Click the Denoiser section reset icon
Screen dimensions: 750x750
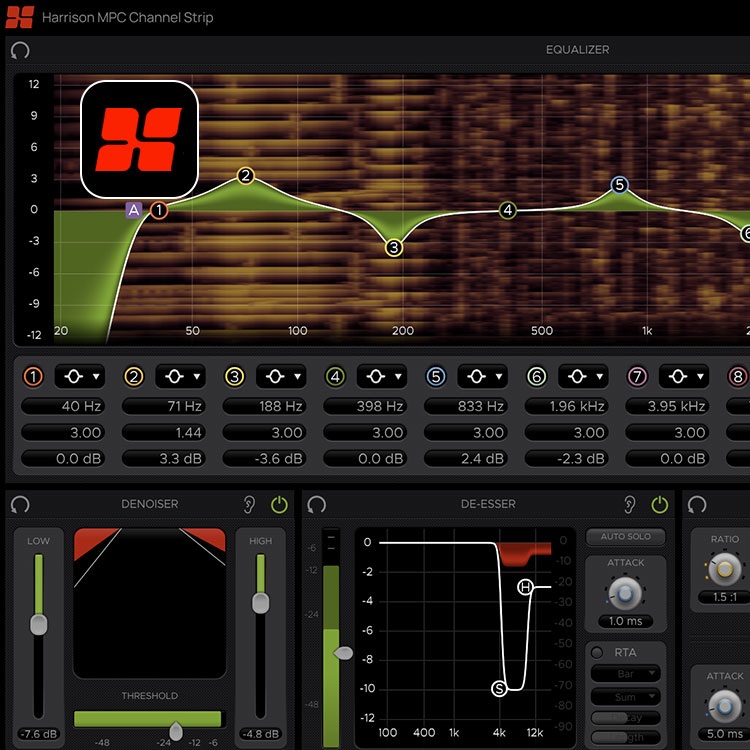coord(20,505)
